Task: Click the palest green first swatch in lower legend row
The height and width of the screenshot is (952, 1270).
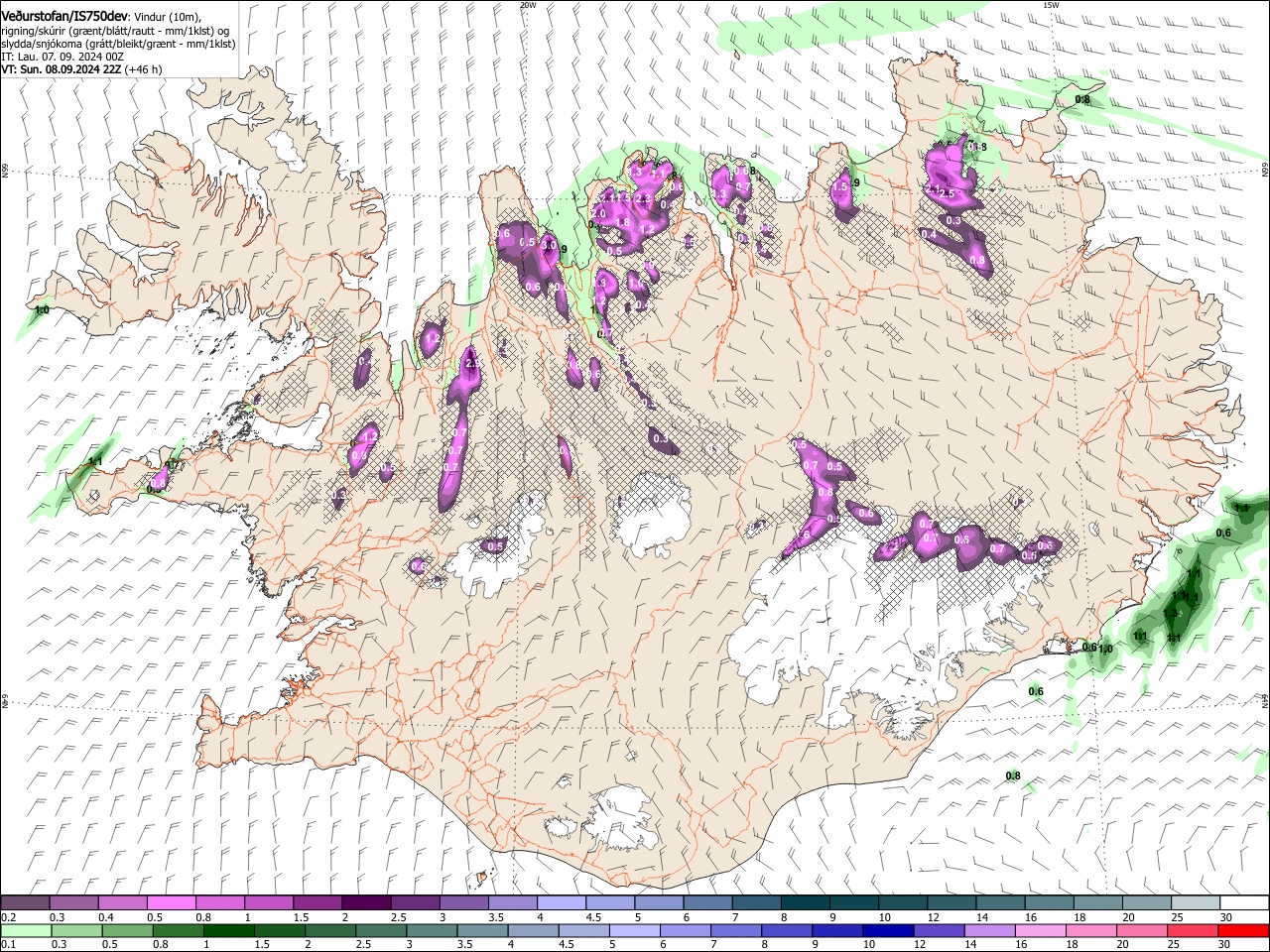Action: coord(26,930)
